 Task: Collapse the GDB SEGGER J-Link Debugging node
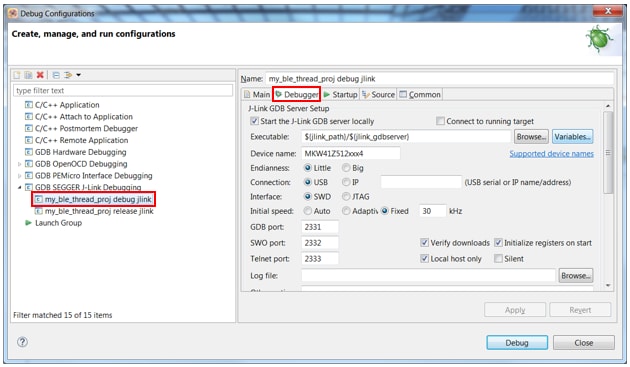click(19, 187)
